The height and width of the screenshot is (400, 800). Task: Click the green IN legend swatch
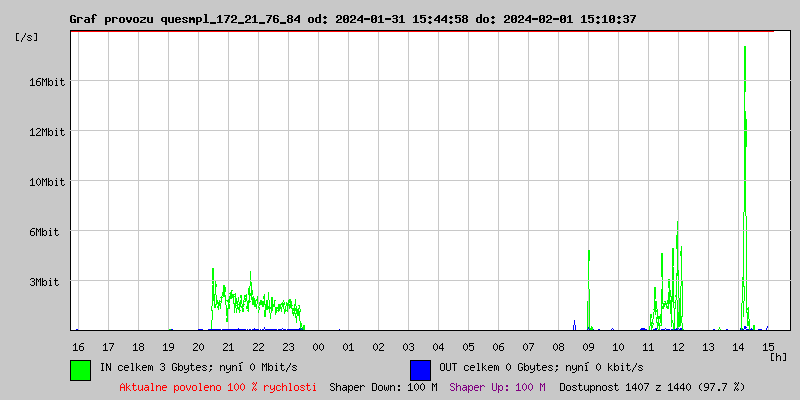(80, 369)
